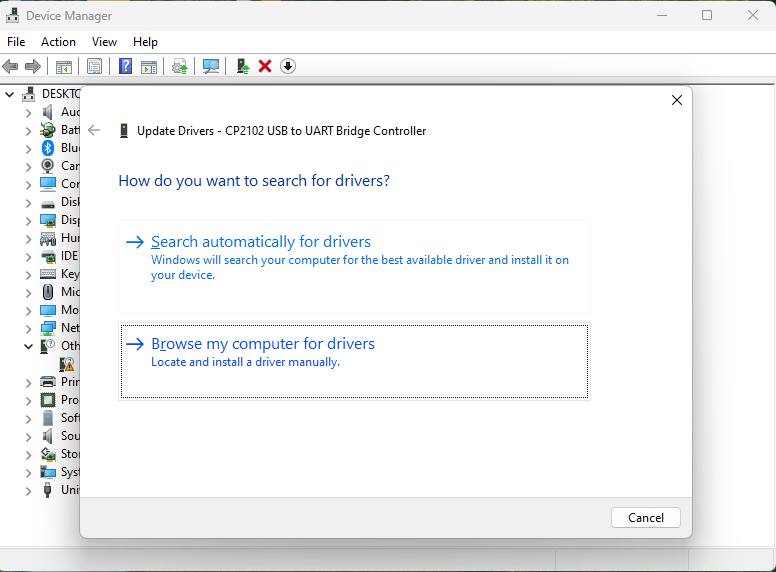Select the Software devices tree item
The height and width of the screenshot is (572, 776).
point(70,418)
